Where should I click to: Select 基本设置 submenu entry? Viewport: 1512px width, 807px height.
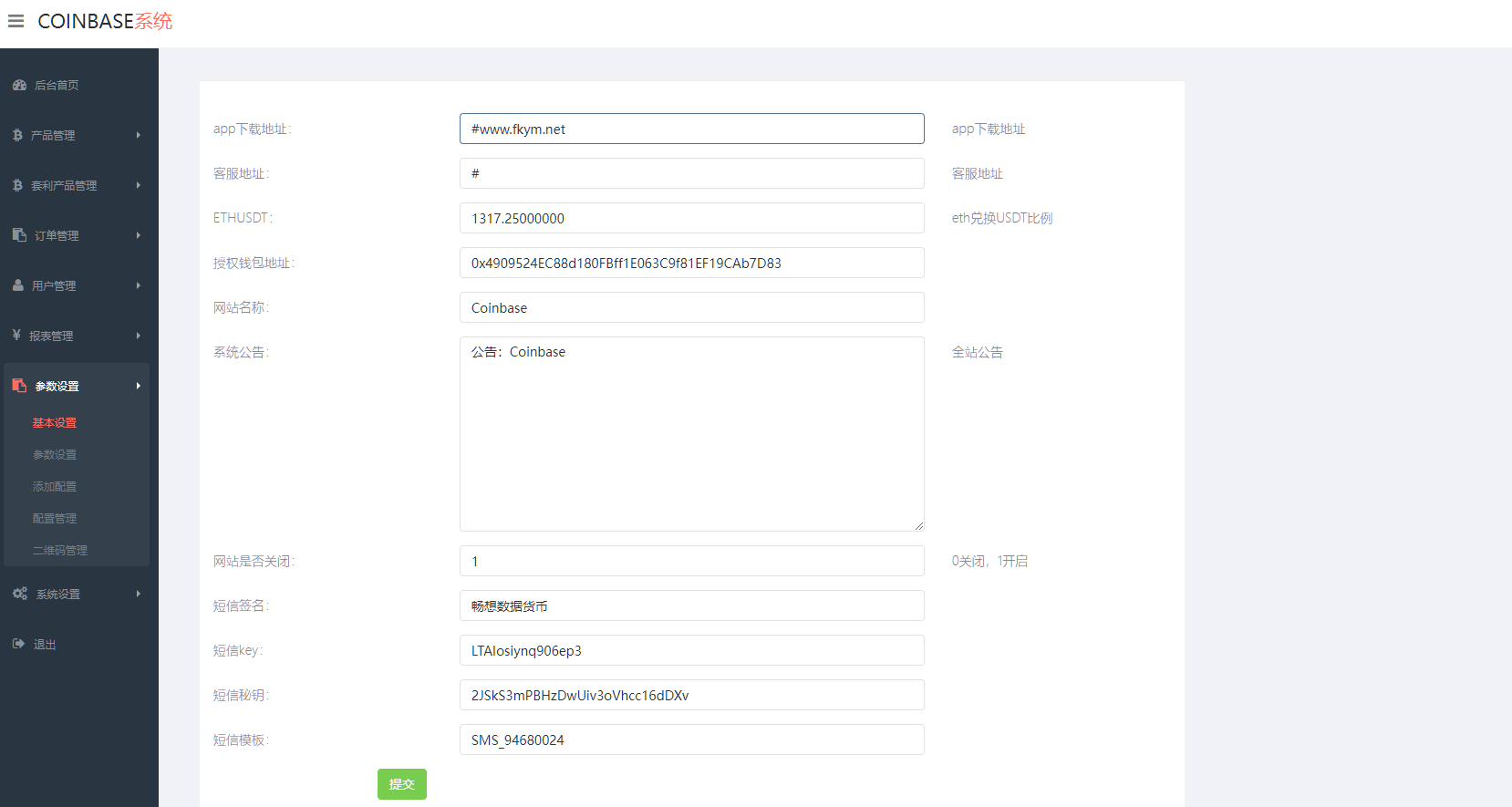pyautogui.click(x=55, y=423)
